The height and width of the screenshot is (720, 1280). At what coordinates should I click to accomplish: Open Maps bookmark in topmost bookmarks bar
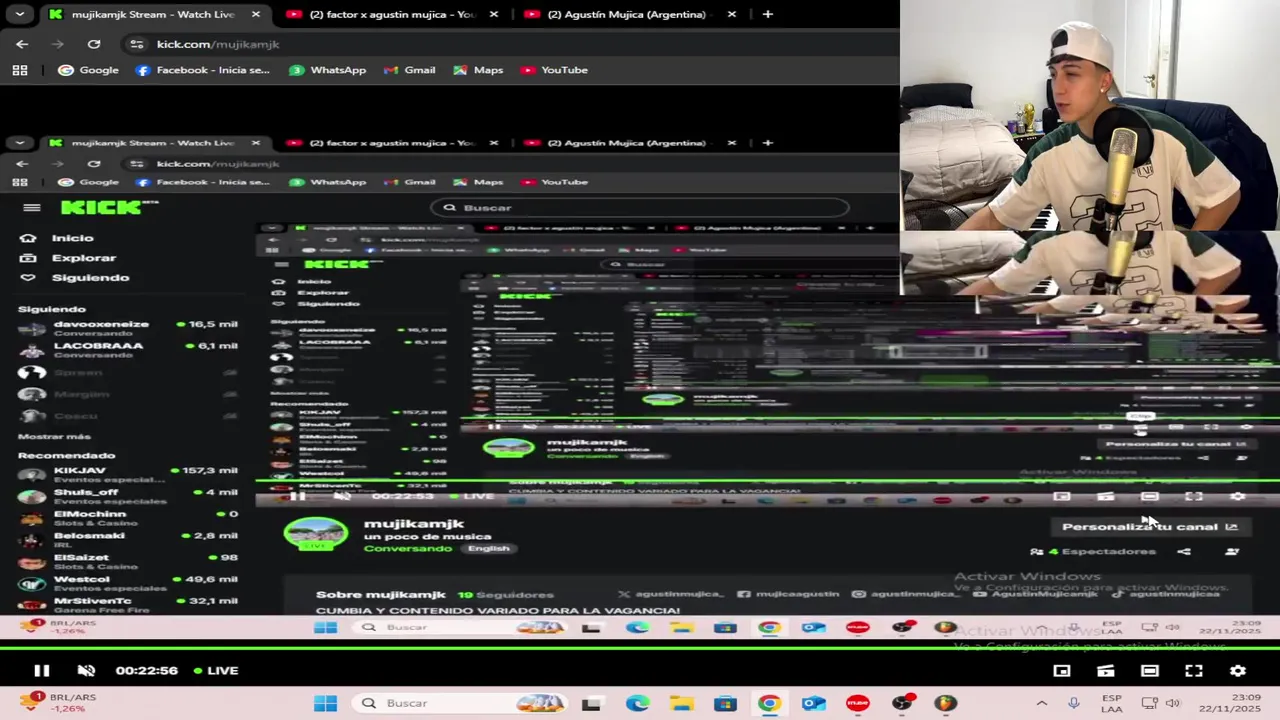pyautogui.click(x=478, y=70)
